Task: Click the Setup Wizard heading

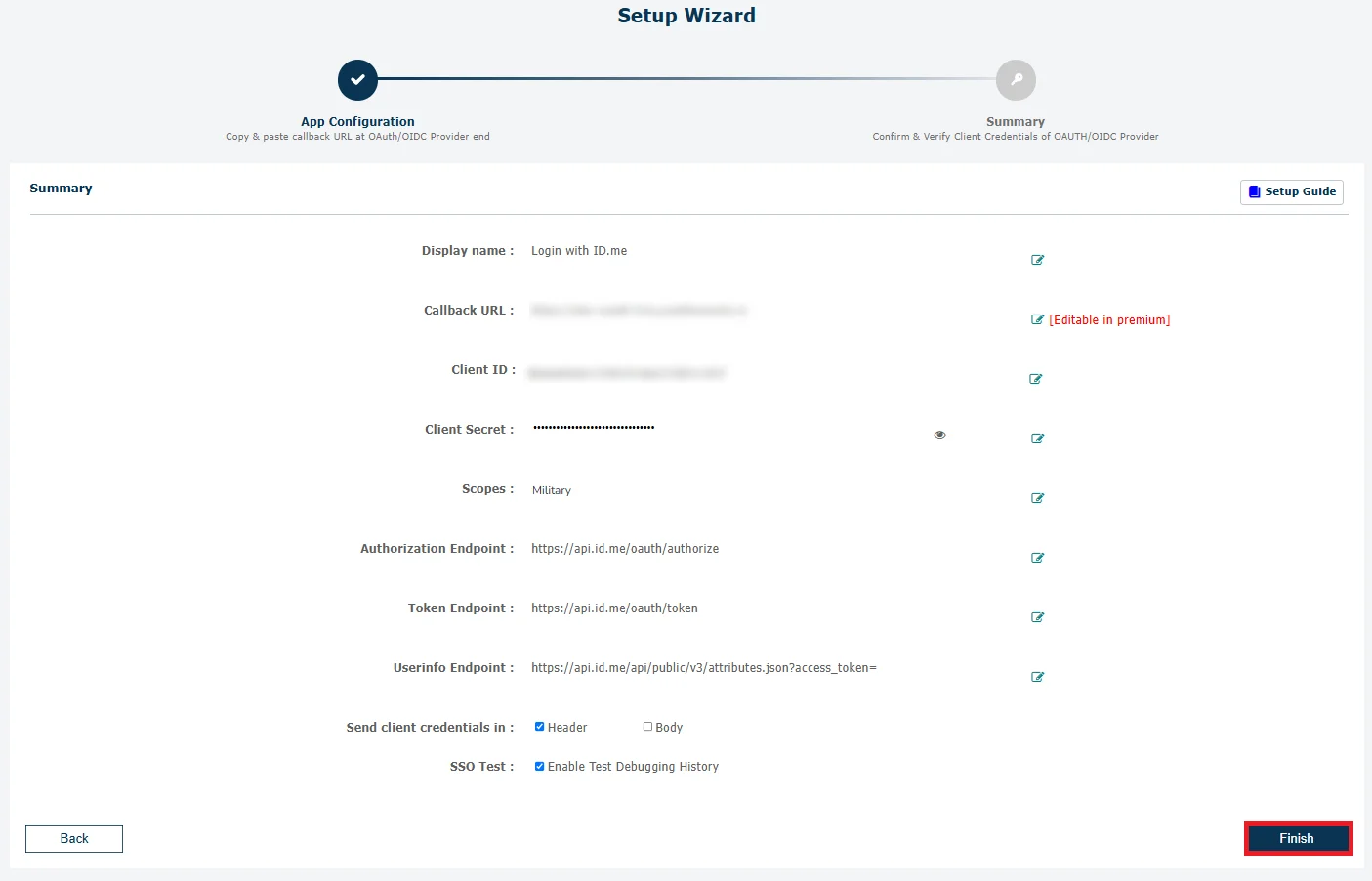Action: [686, 16]
